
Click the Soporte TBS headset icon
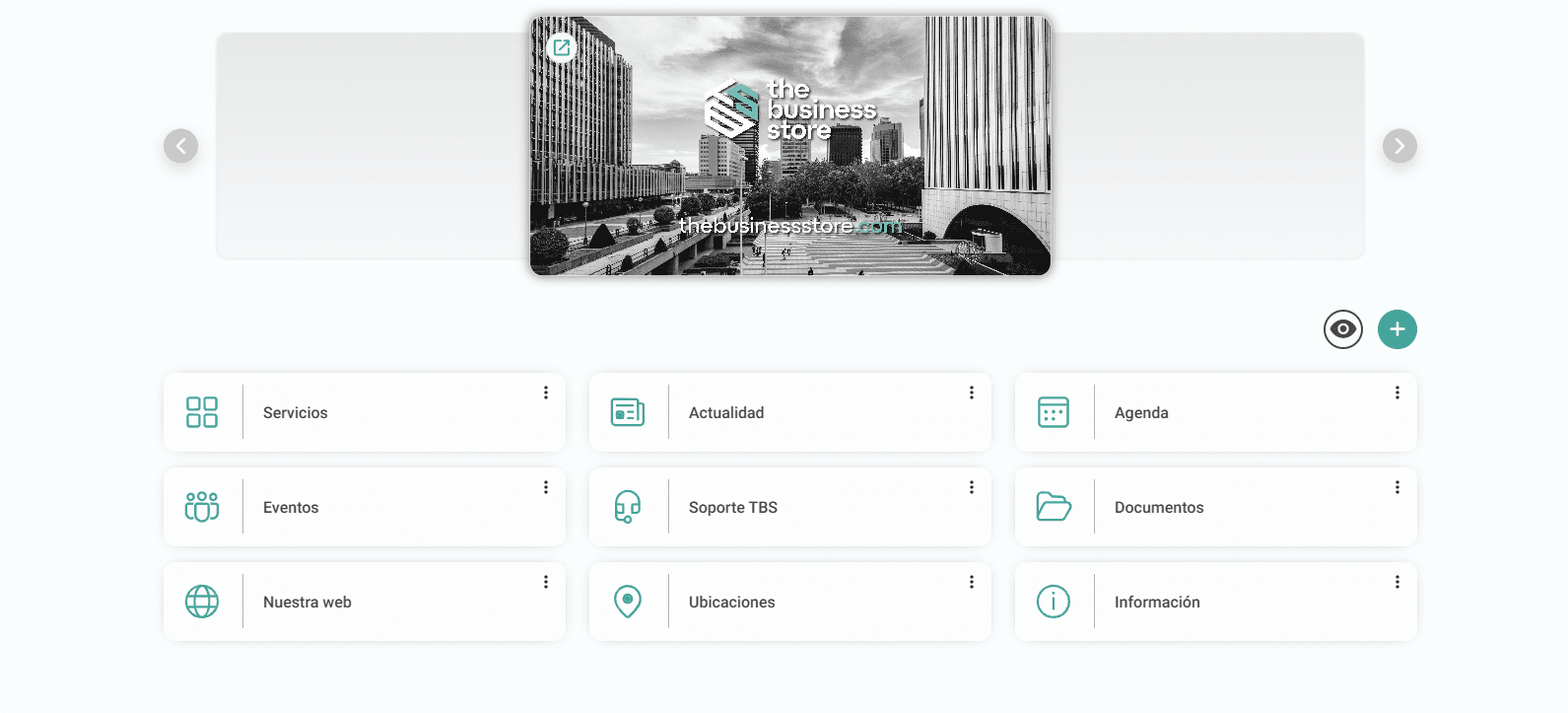[628, 507]
